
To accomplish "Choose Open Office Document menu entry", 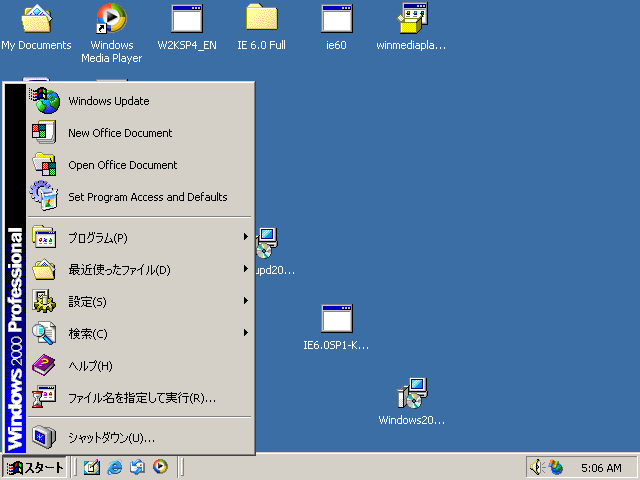I will point(140,165).
